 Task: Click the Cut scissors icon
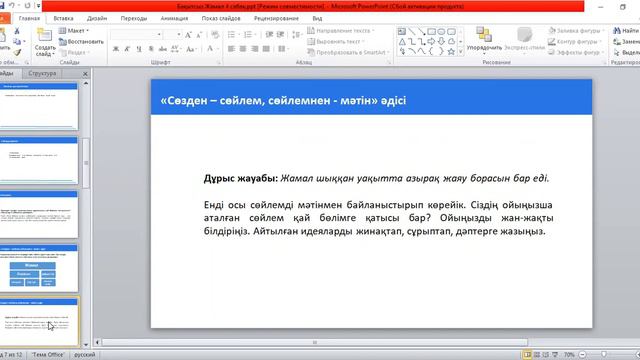click(17, 31)
